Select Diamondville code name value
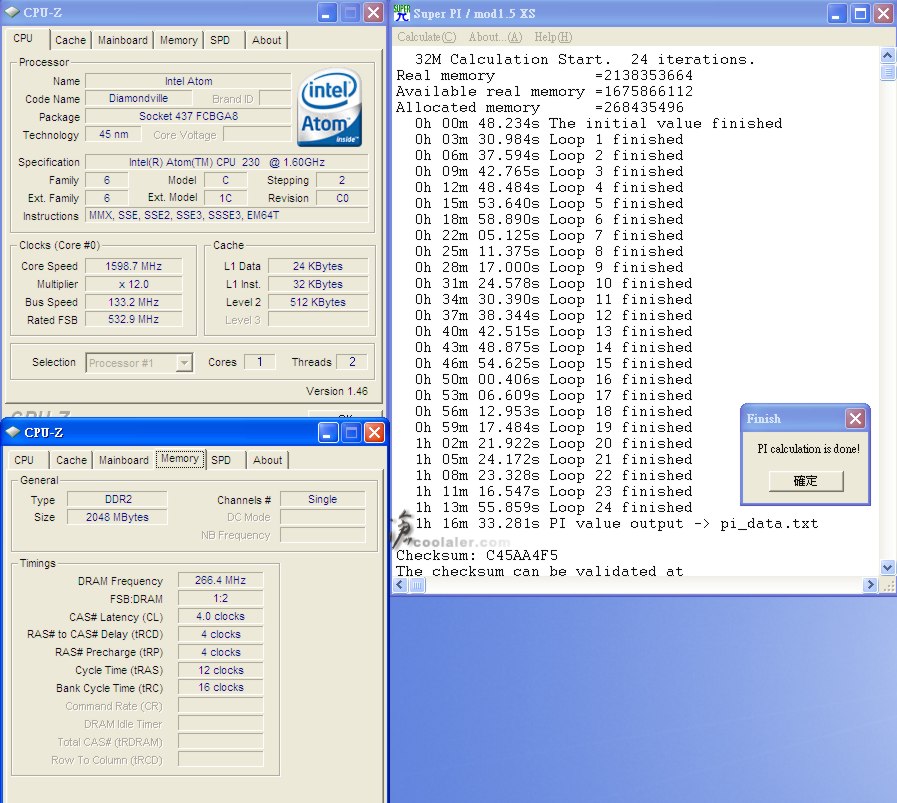 (x=138, y=98)
